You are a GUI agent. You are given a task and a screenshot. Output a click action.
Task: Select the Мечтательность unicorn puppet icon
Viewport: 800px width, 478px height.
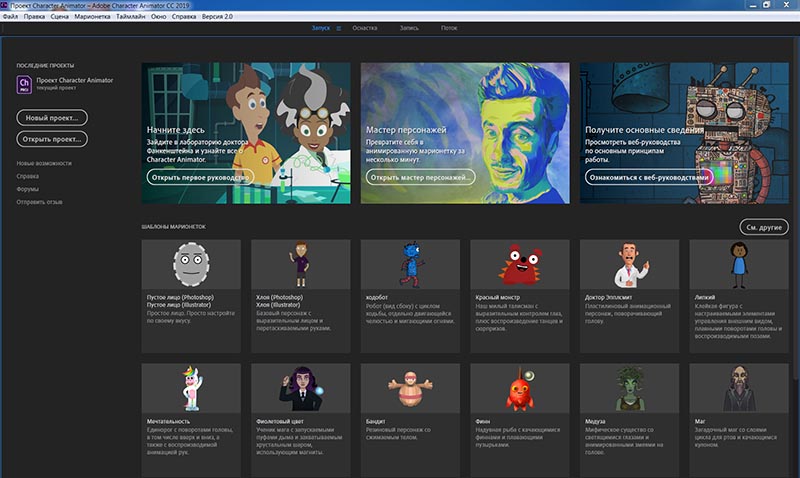(192, 388)
